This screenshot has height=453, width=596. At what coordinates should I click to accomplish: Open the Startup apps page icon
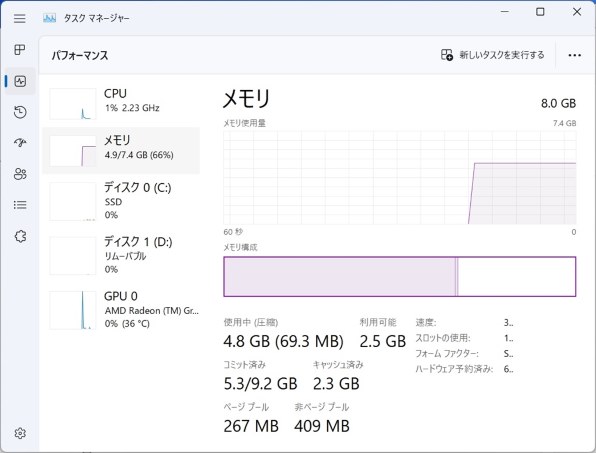(x=20, y=143)
